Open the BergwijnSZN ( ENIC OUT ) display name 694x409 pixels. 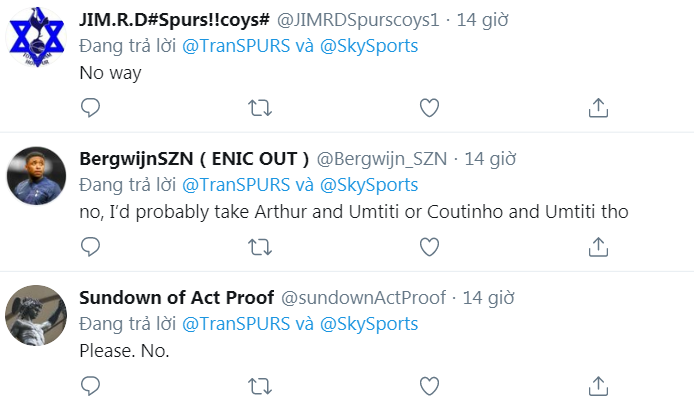194,159
